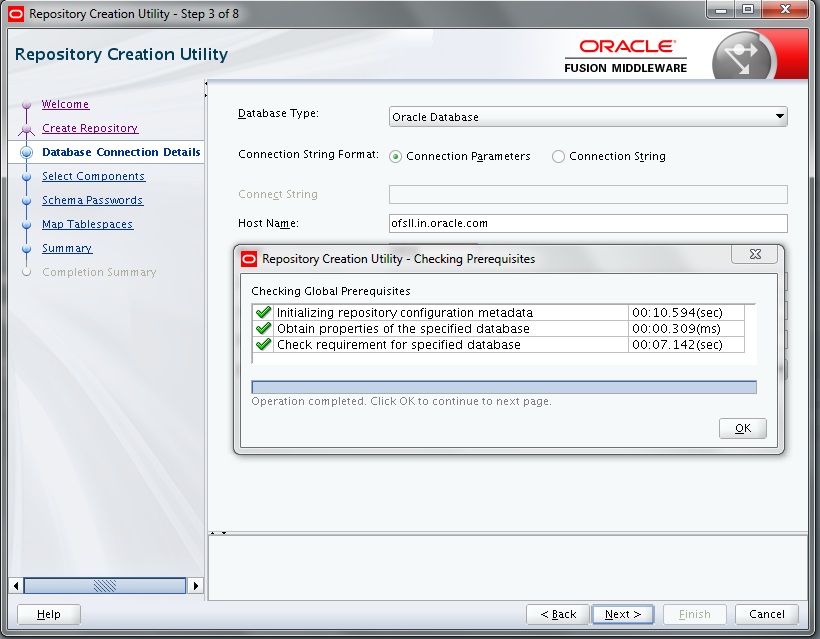Click the left arrow of sidebar scrollbar
This screenshot has width=820, height=639.
[16, 586]
